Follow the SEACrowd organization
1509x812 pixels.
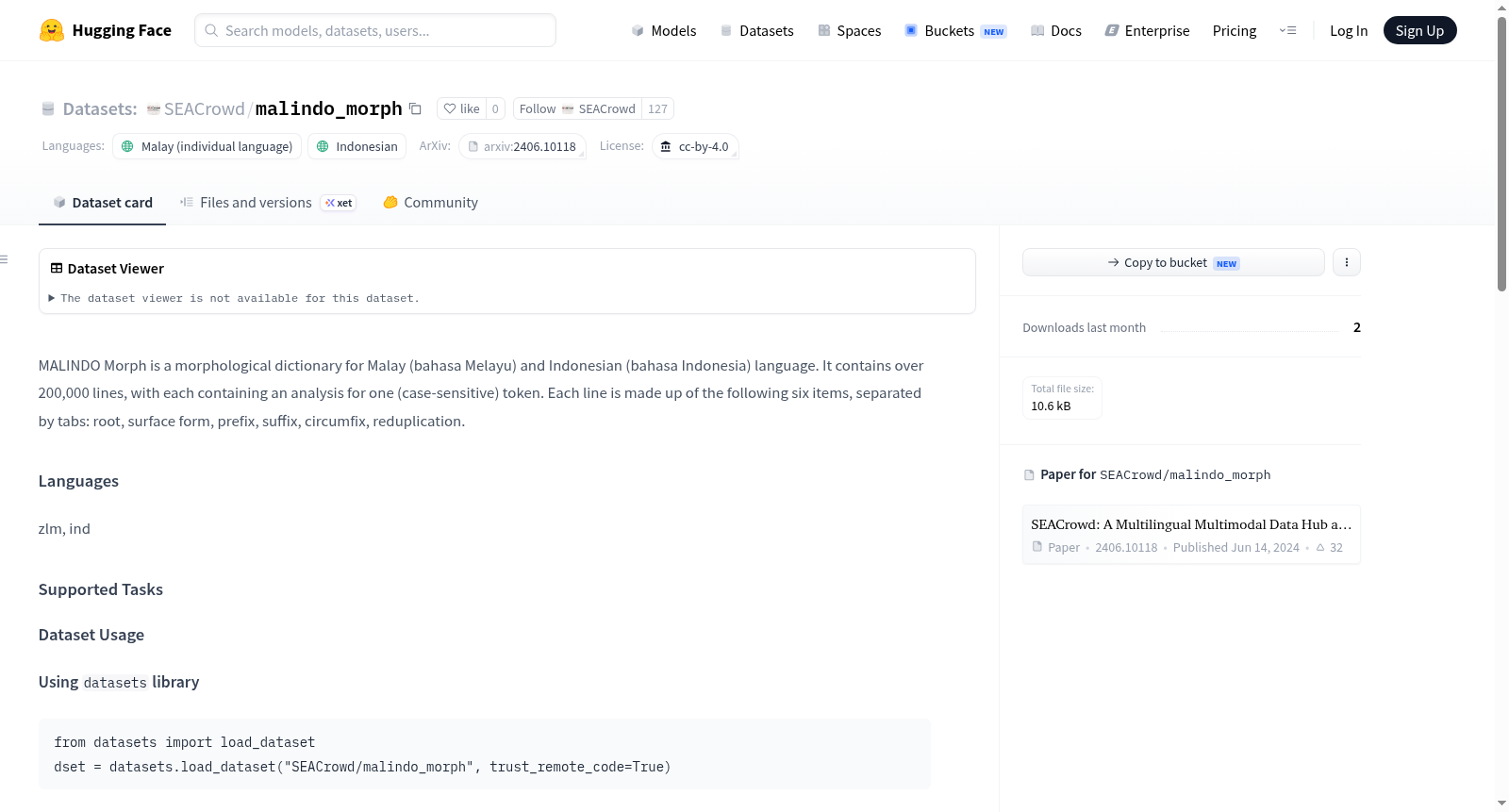click(577, 108)
